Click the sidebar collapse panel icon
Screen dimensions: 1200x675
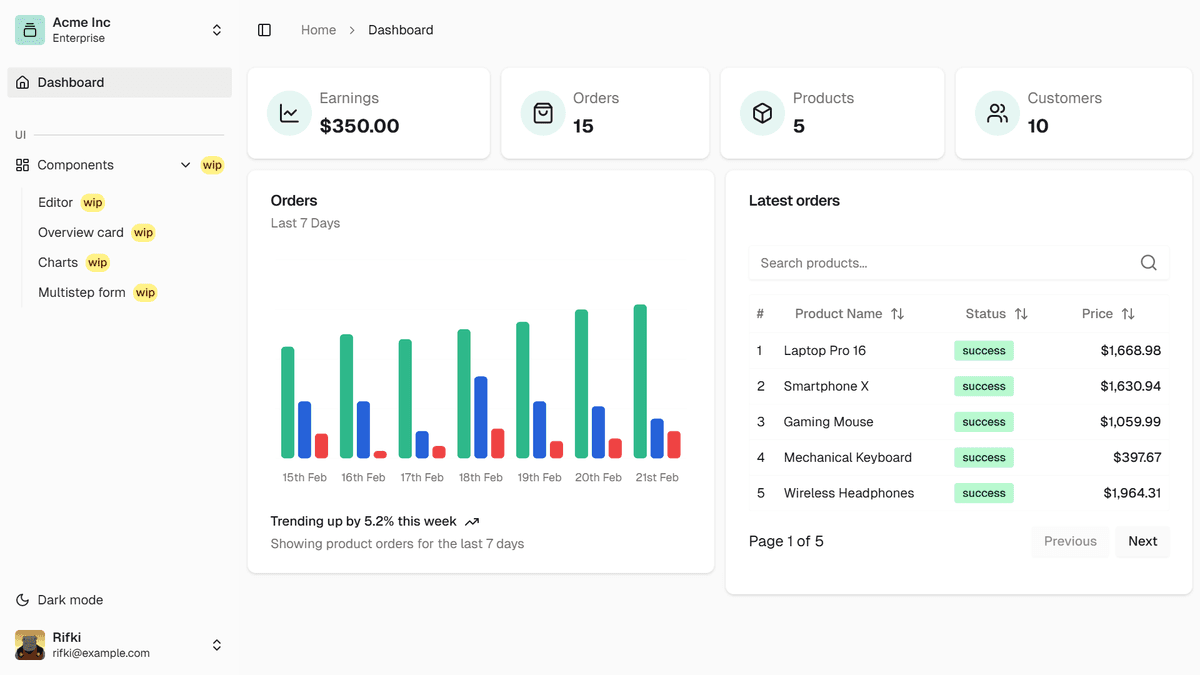point(264,30)
